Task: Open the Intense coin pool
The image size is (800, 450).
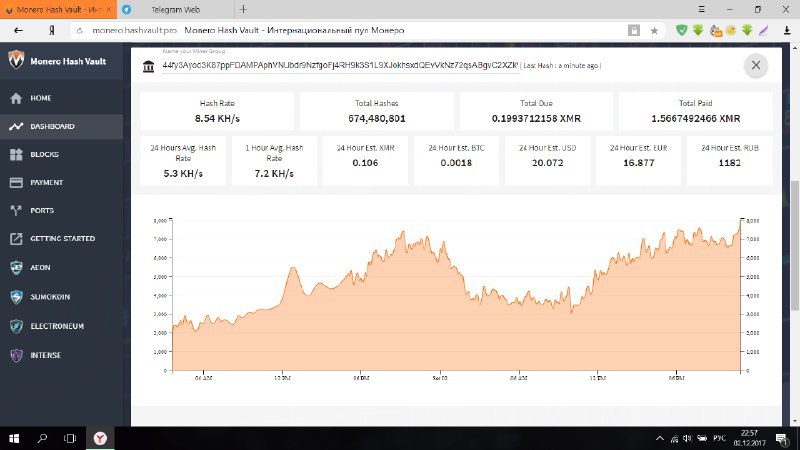Action: (x=45, y=355)
